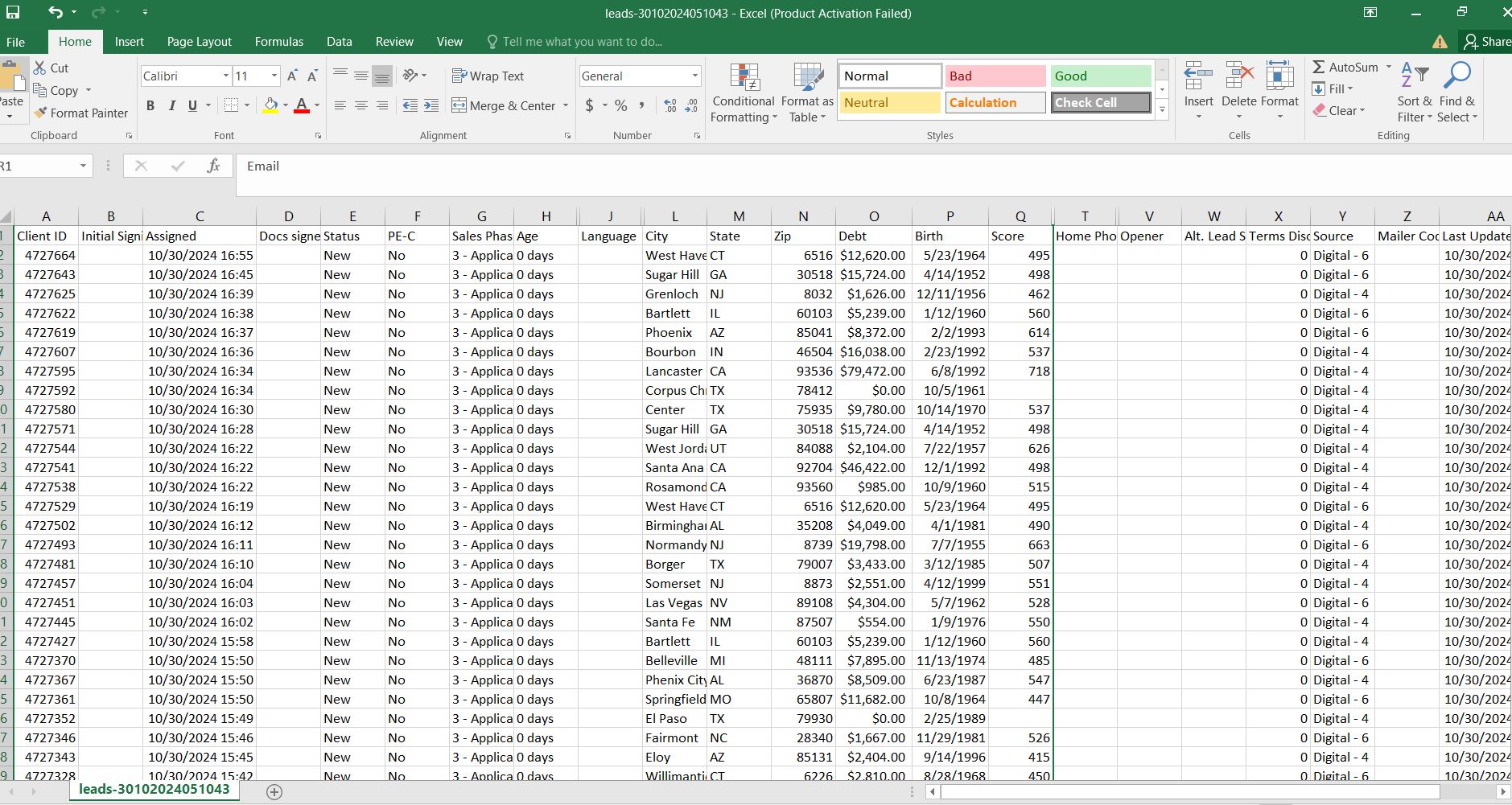This screenshot has height=805, width=1512.
Task: Copy the selection to the clipboard
Action: [56, 90]
